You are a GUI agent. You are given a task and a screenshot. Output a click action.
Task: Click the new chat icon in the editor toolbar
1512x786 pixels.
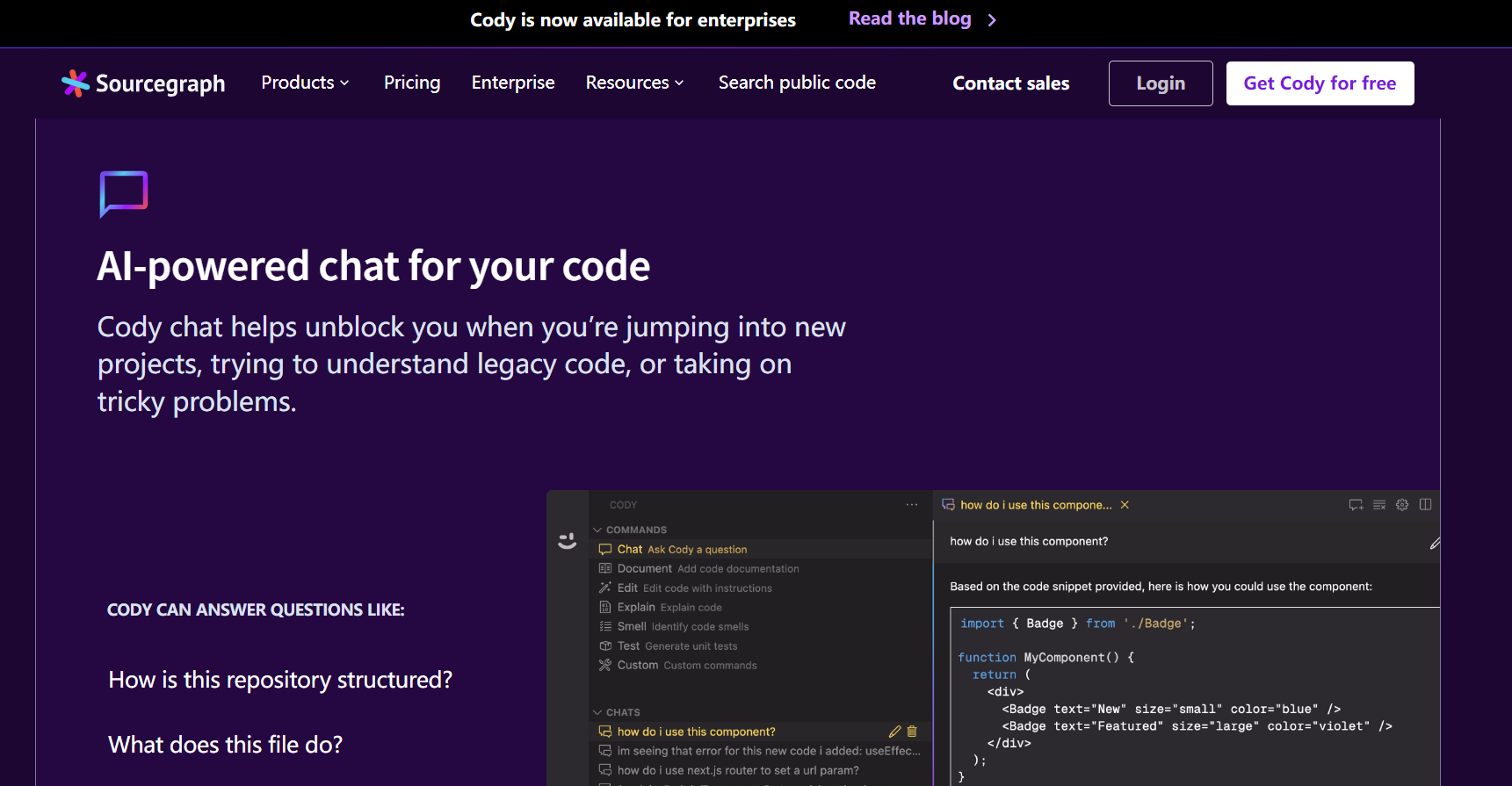(1356, 505)
